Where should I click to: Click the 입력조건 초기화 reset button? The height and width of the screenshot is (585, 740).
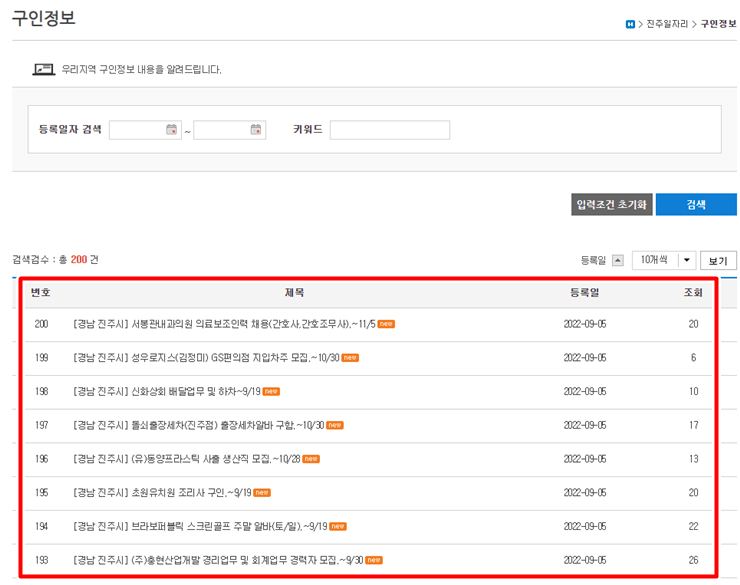point(612,204)
